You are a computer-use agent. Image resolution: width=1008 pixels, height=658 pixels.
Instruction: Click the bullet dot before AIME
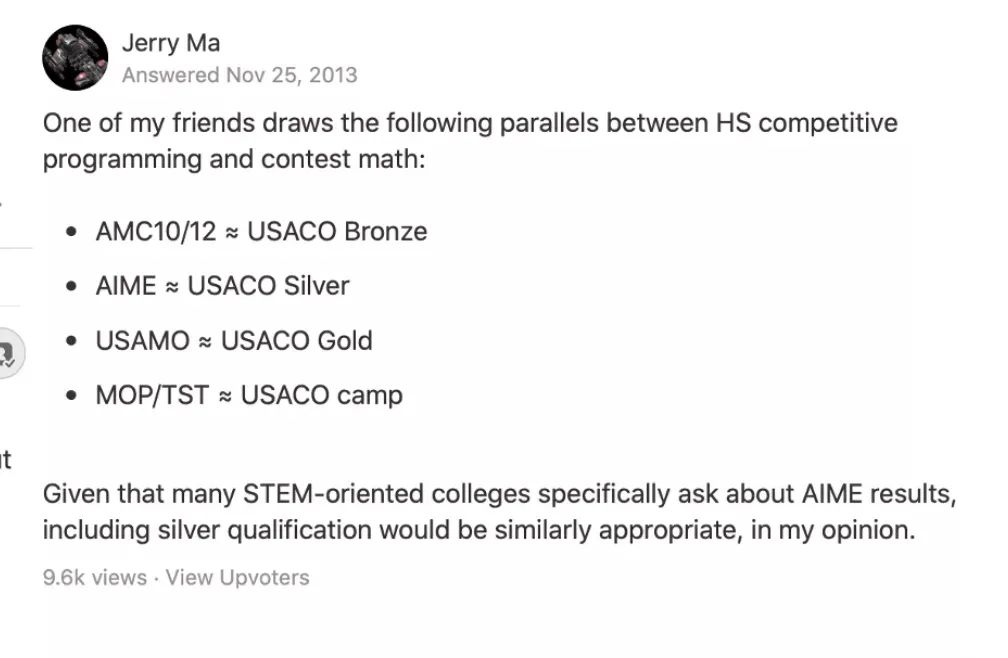[71, 286]
